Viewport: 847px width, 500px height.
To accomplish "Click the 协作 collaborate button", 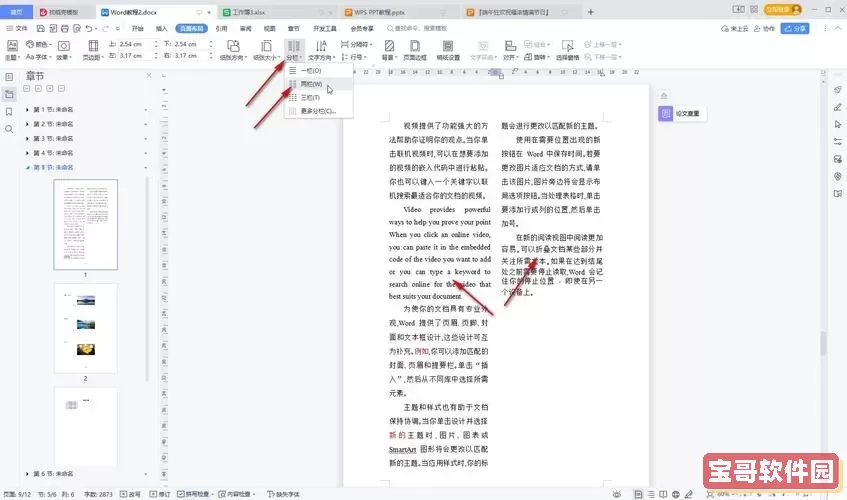I will (x=764, y=29).
